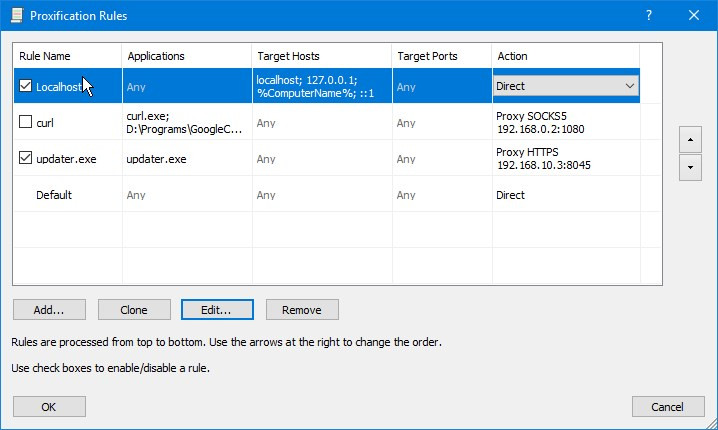Screen dimensions: 718x430
Task: Click Proxy HTTPS 192.168.10.3:8045 action cell
Action: tap(566, 158)
